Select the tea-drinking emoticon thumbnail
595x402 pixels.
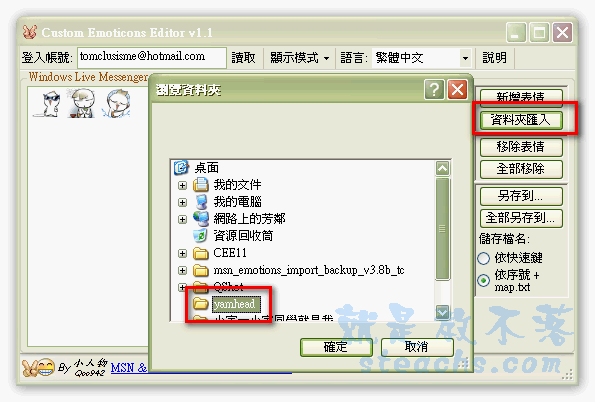[81, 102]
